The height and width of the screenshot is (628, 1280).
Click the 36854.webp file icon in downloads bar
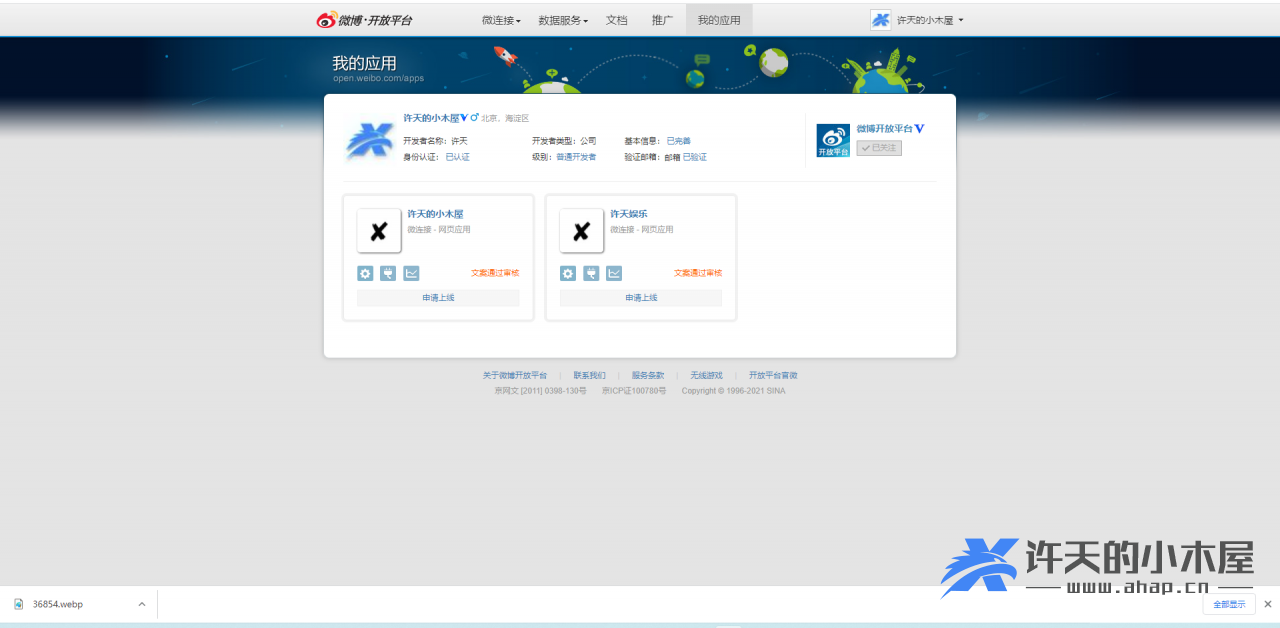coord(19,604)
